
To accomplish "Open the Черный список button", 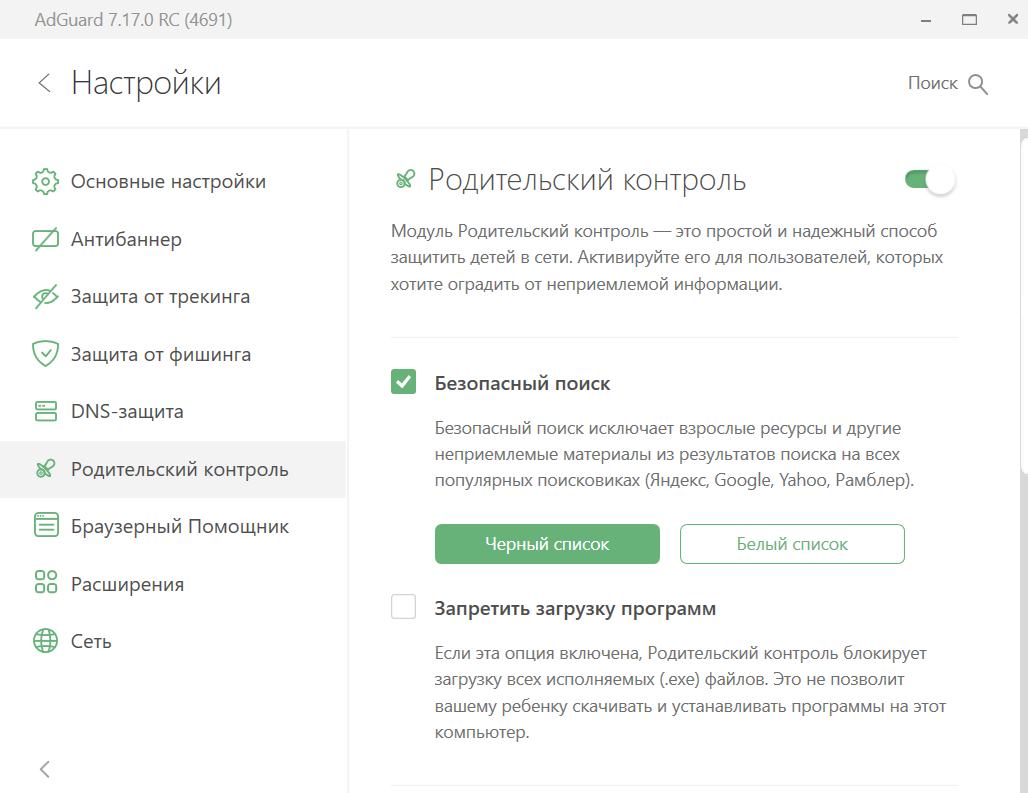I will [547, 544].
